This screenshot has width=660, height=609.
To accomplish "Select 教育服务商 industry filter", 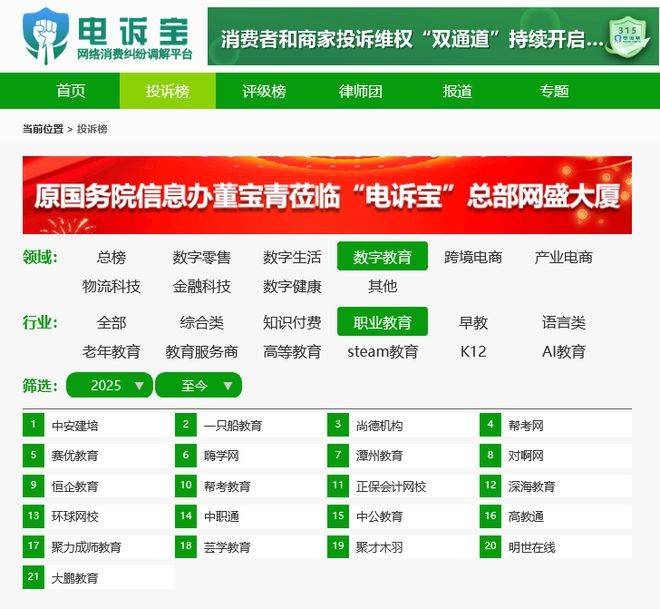I will (x=202, y=351).
